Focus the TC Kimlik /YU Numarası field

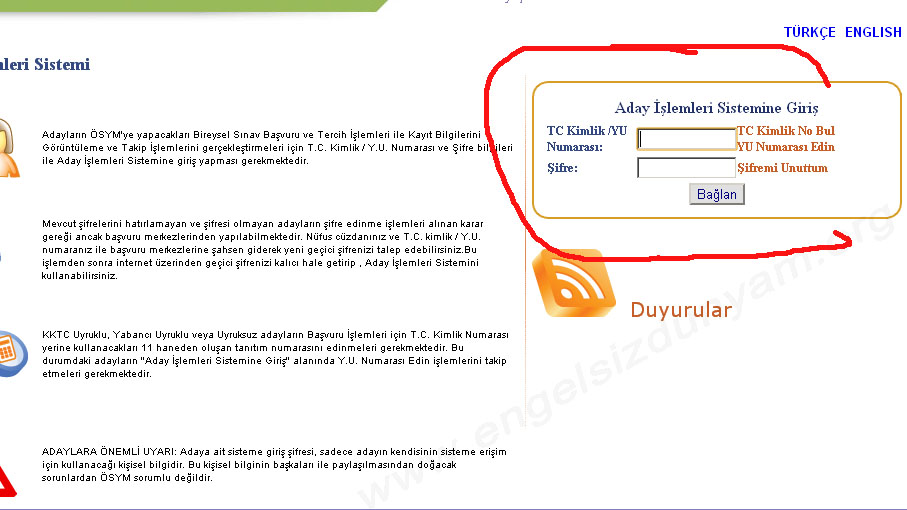[x=686, y=139]
